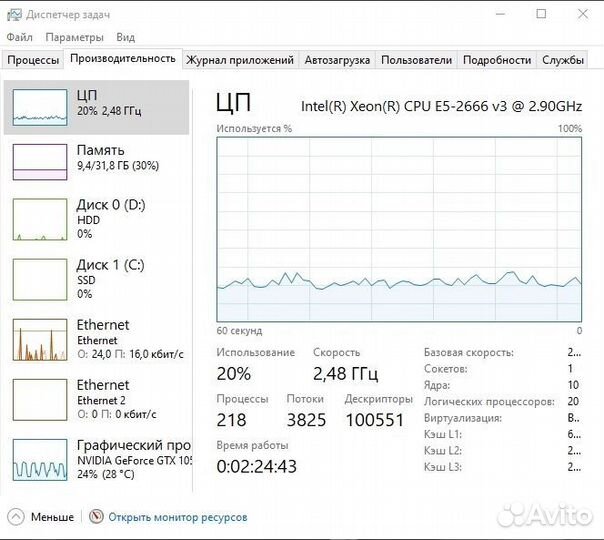Click the Виртуализация label
This screenshot has height=540, width=604.
463,418
